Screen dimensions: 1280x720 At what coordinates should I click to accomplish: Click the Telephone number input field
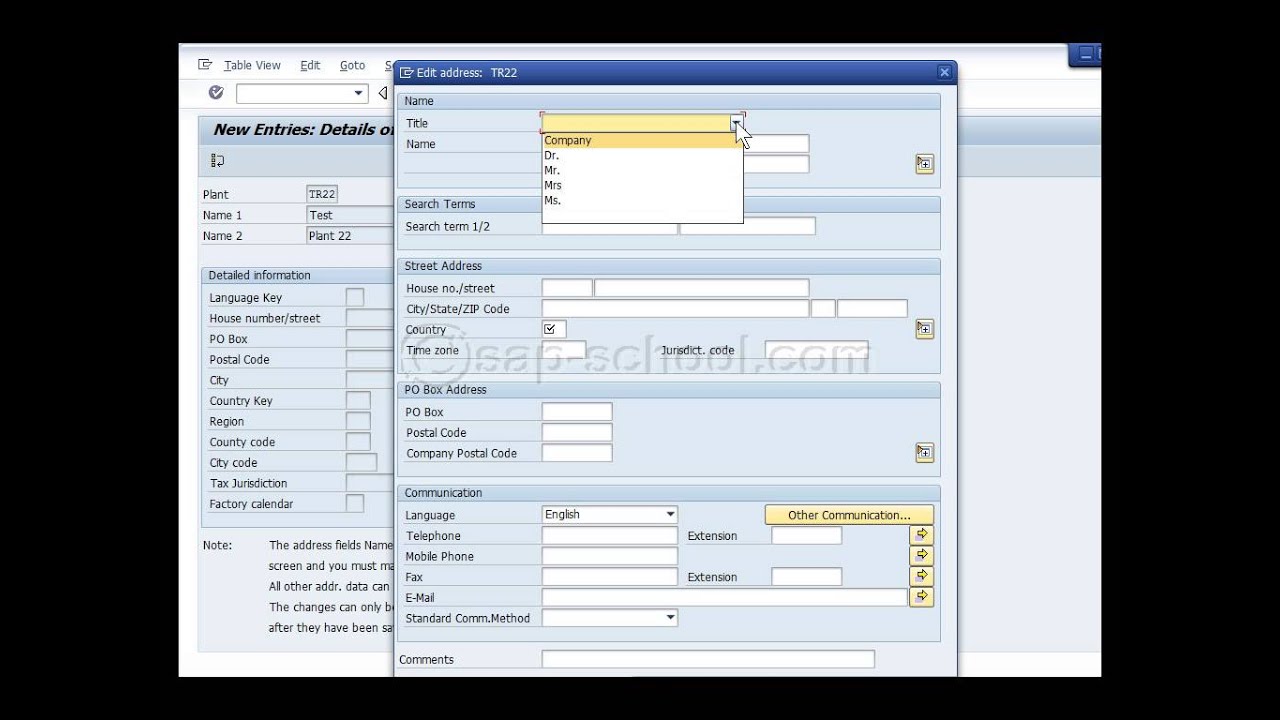[610, 536]
